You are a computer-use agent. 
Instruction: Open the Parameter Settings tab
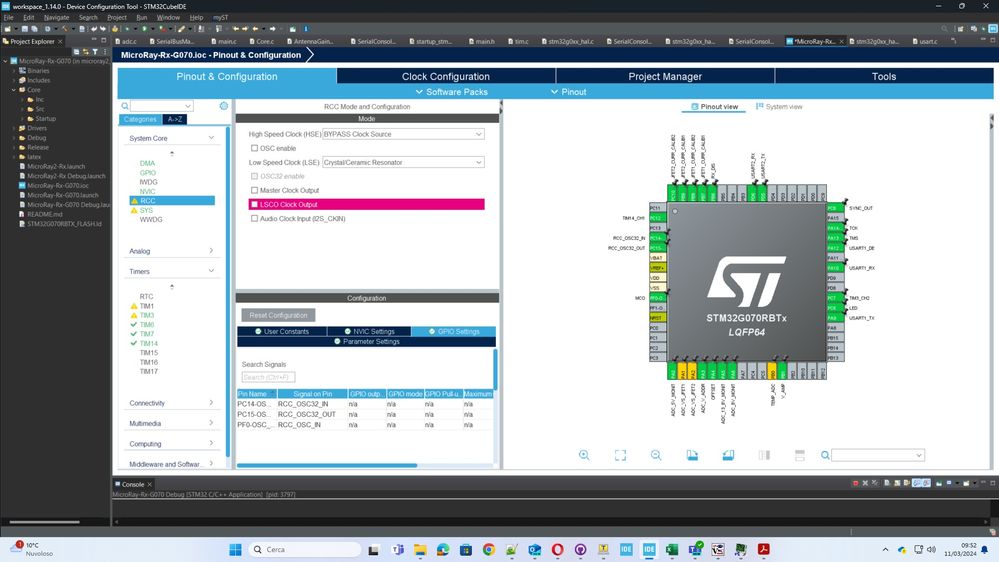click(366, 342)
